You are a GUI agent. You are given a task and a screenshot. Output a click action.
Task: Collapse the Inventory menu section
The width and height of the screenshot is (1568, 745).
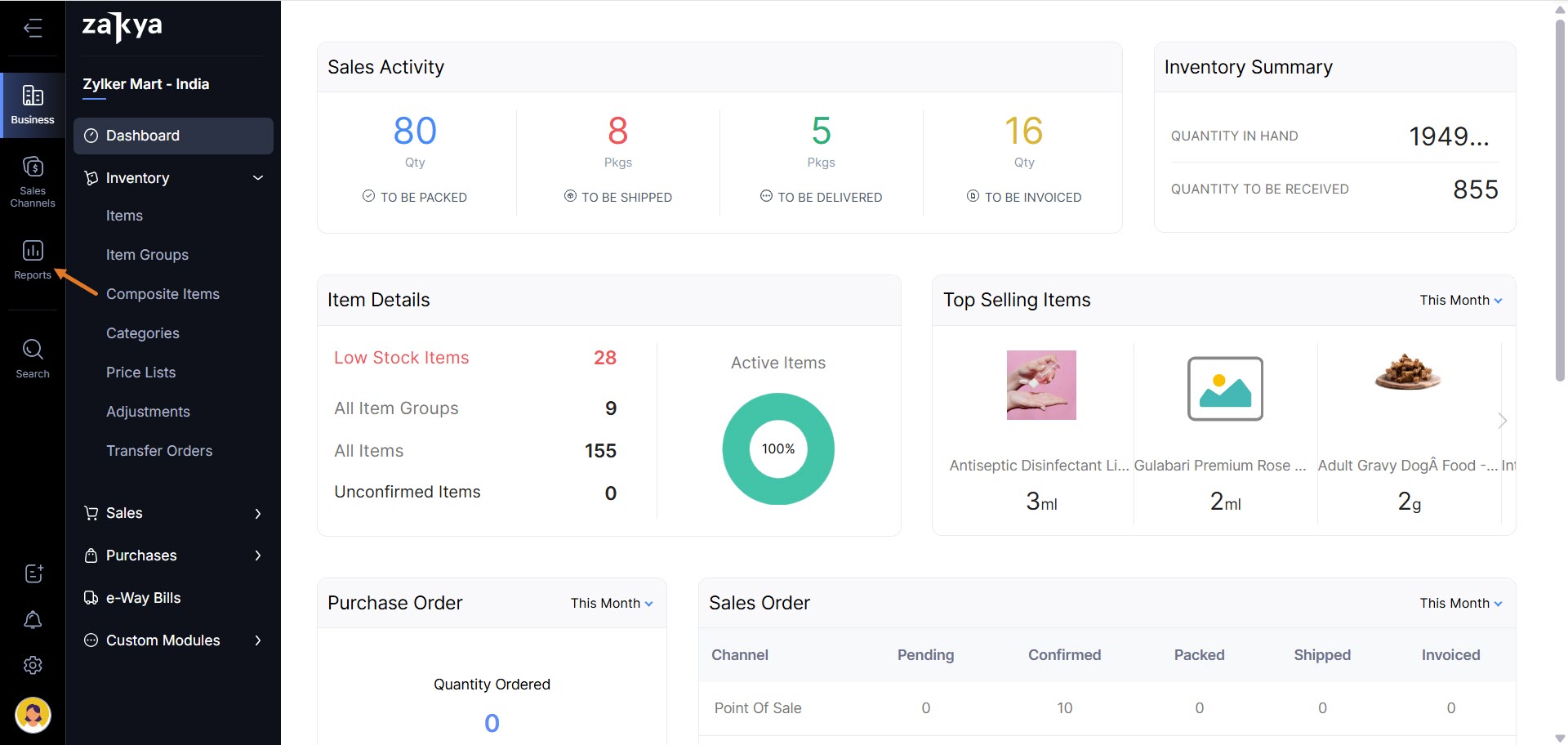coord(258,178)
